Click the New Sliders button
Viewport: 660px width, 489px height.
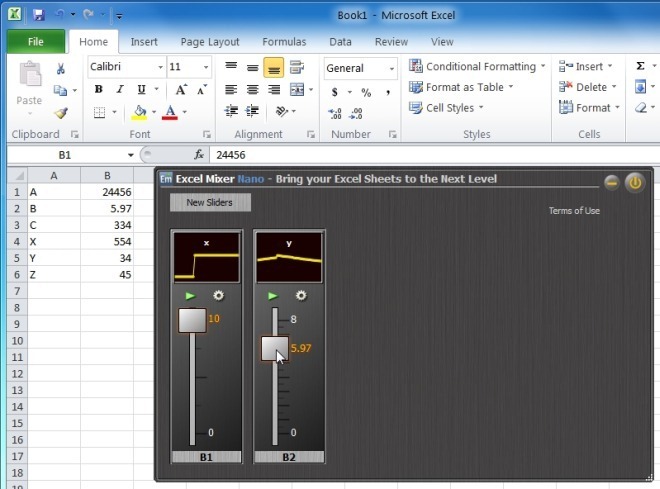pyautogui.click(x=210, y=202)
